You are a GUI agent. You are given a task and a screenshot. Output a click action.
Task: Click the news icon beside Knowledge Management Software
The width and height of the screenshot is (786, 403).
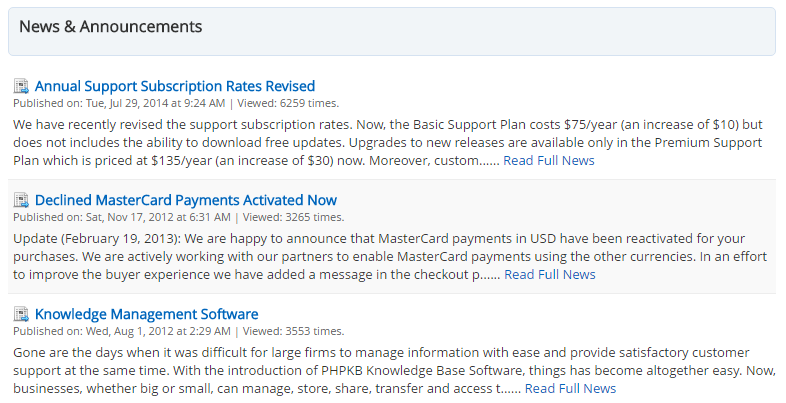point(21,314)
